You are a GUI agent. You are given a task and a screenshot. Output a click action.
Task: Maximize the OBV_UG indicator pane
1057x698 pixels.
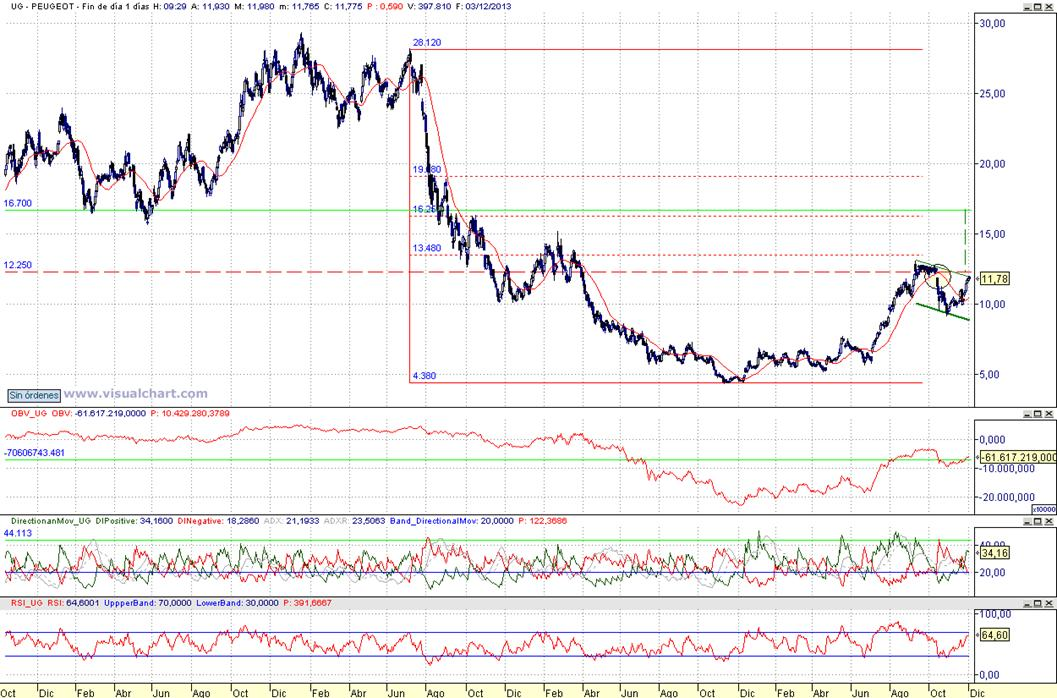pos(1038,413)
